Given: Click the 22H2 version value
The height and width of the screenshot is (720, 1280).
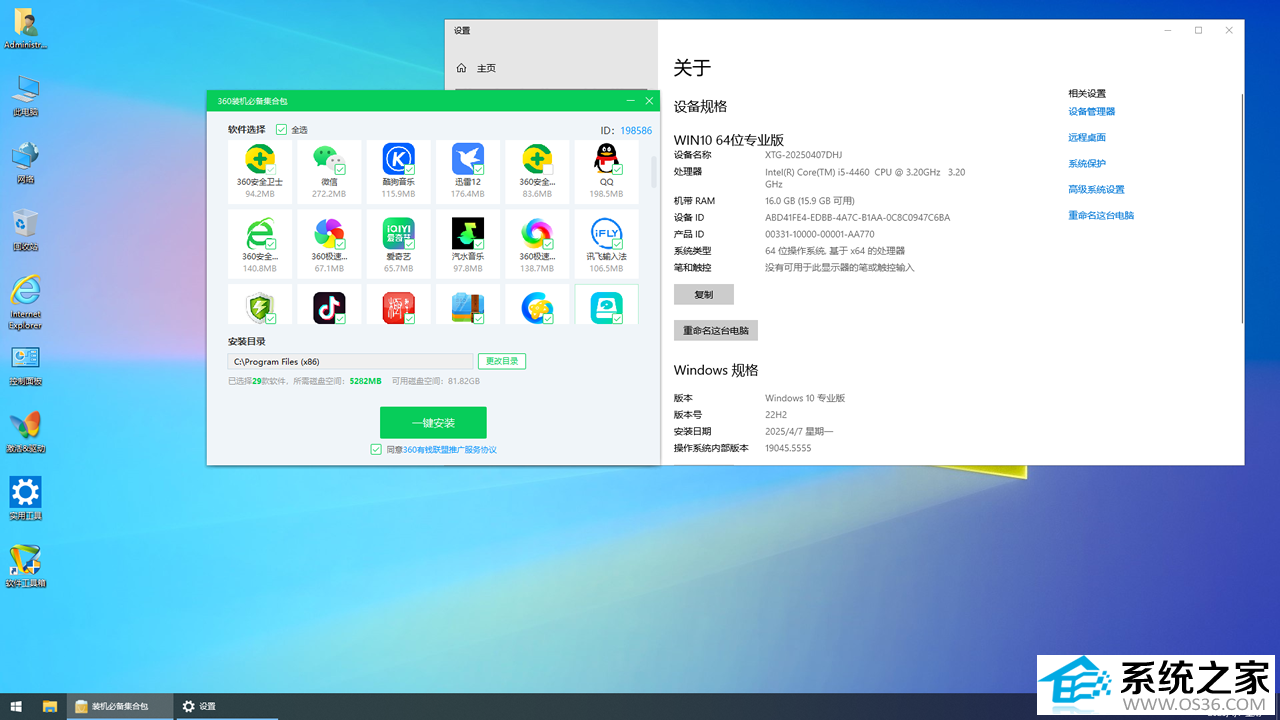Looking at the screenshot, I should (776, 415).
